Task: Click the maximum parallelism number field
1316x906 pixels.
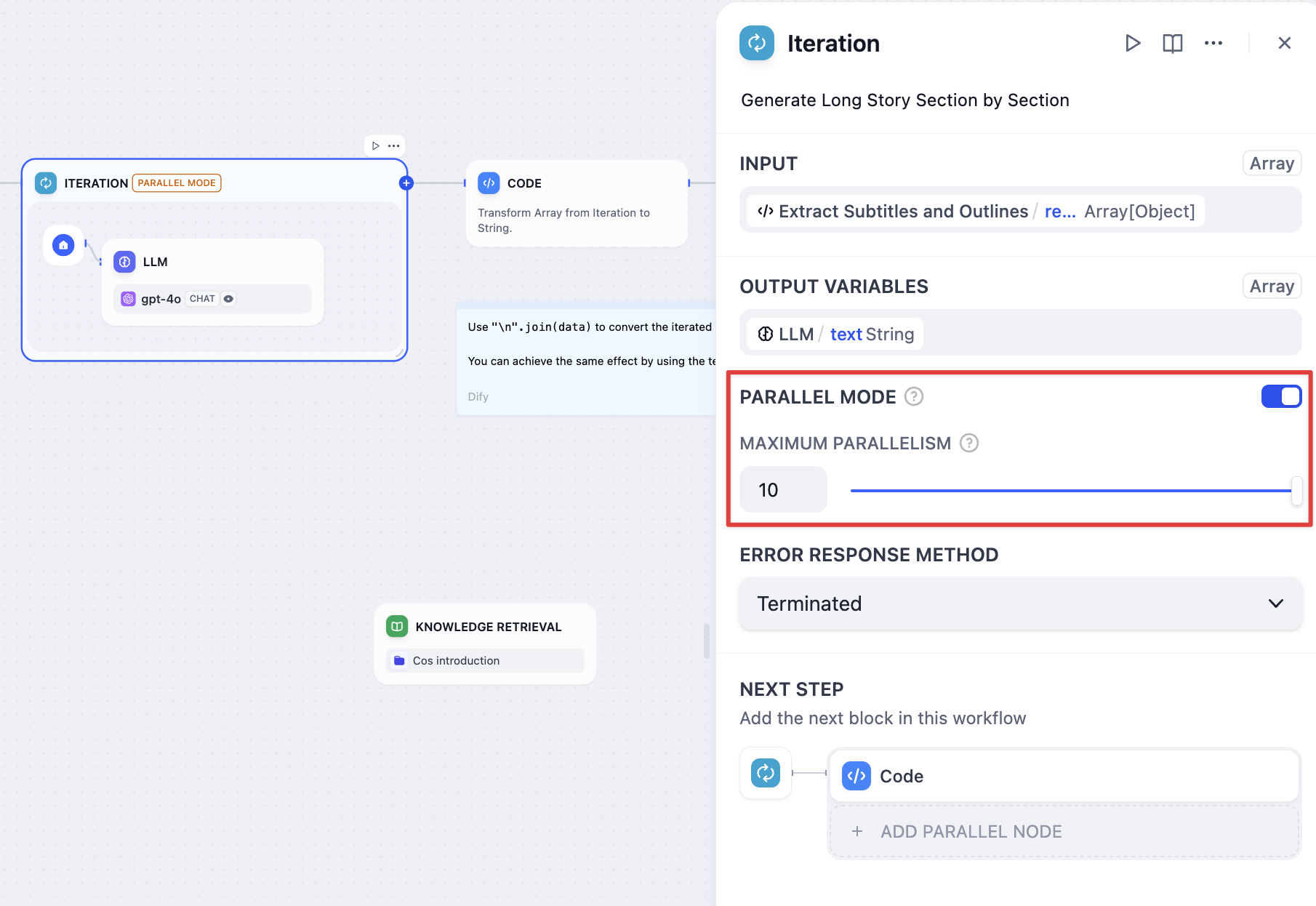Action: point(782,490)
